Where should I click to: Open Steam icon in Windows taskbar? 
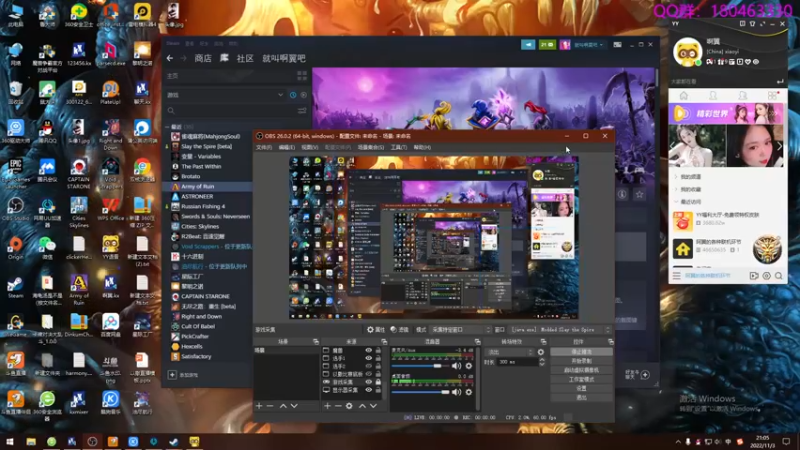(x=174, y=442)
